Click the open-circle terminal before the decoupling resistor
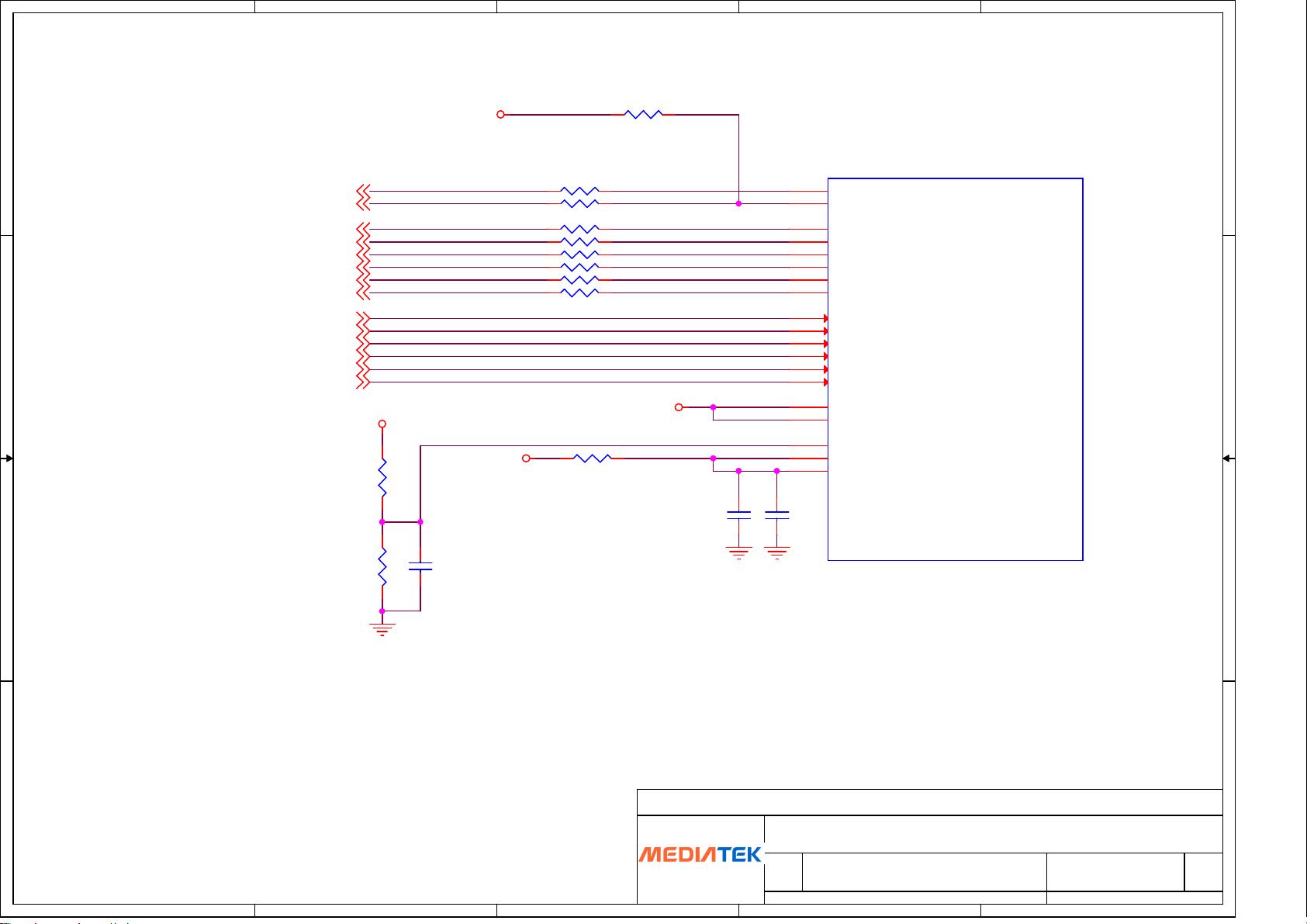The height and width of the screenshot is (924, 1307). [x=526, y=459]
